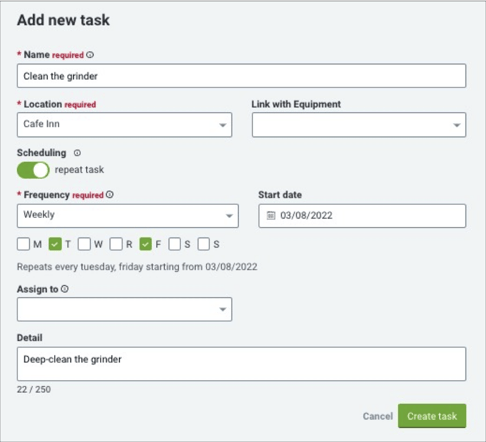
Task: Expand the Assign to dropdown
Action: (124, 309)
